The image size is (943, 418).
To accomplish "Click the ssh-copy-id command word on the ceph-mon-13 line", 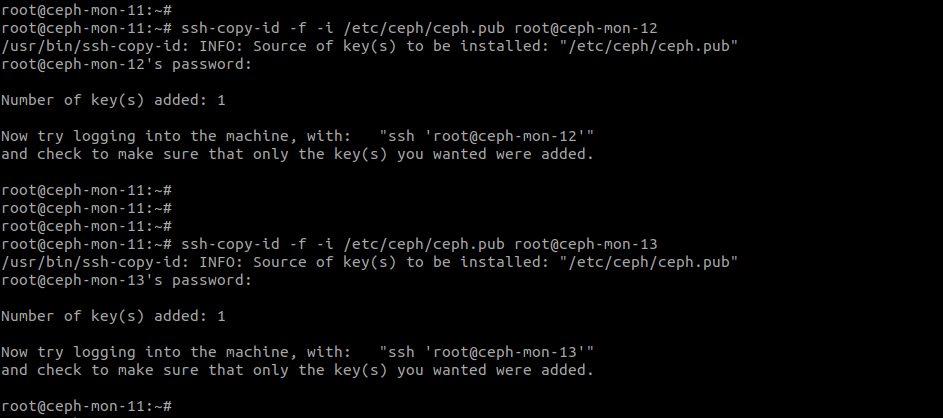I will (230, 244).
